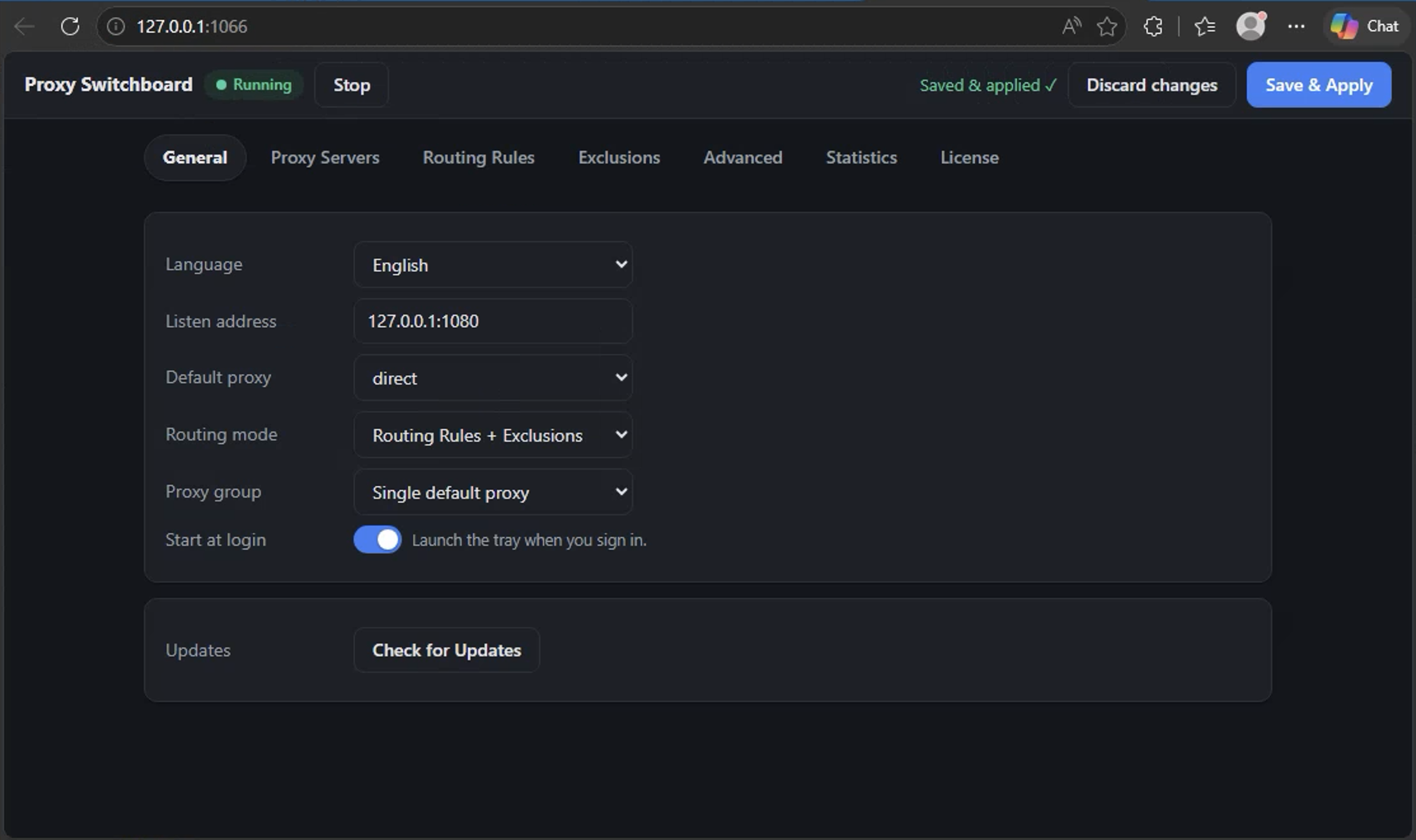Viewport: 1416px width, 840px height.
Task: Click the Language label
Action: (x=204, y=264)
